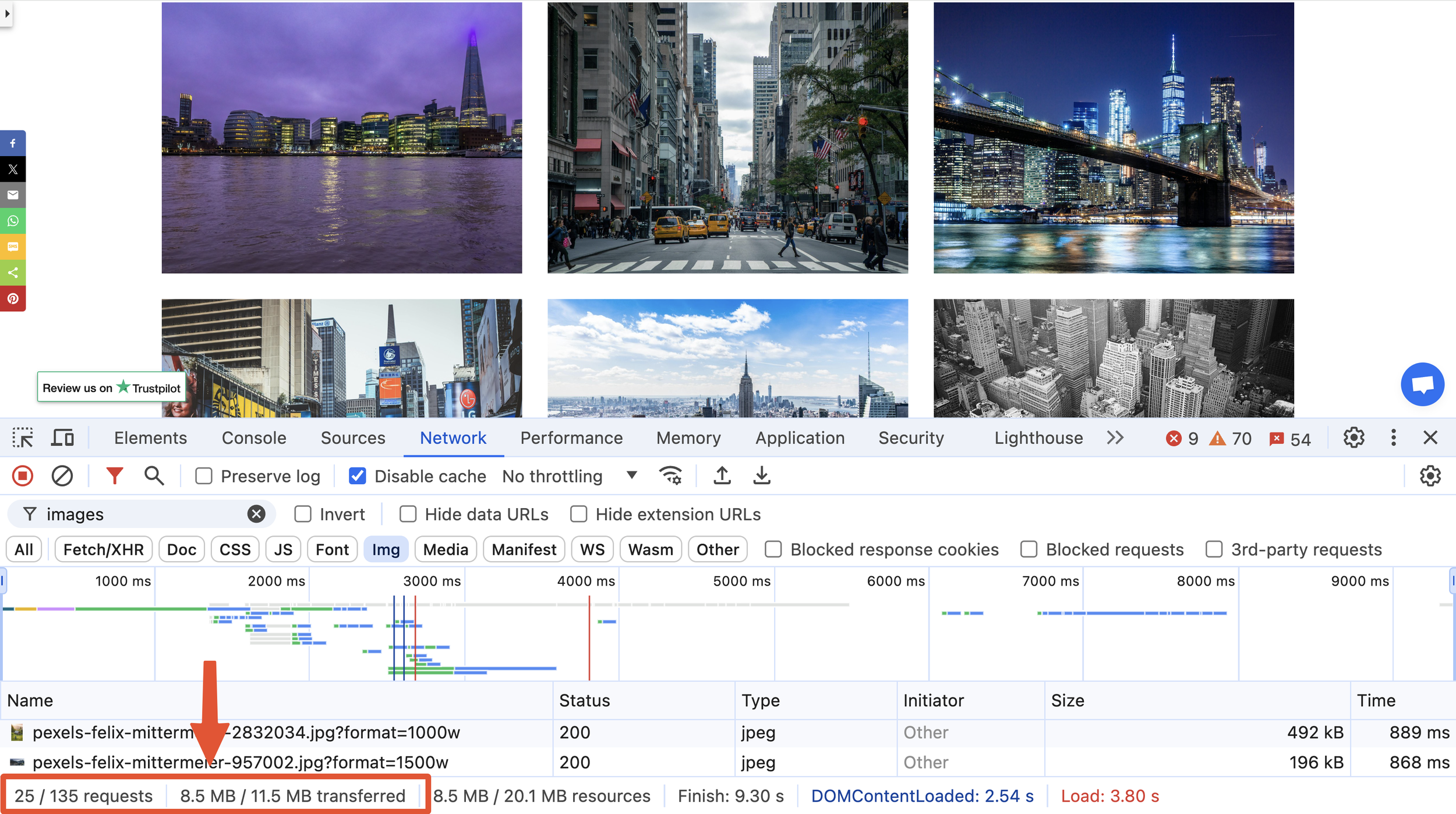Switch to the Memory tab
The image size is (1456, 814).
click(688, 438)
